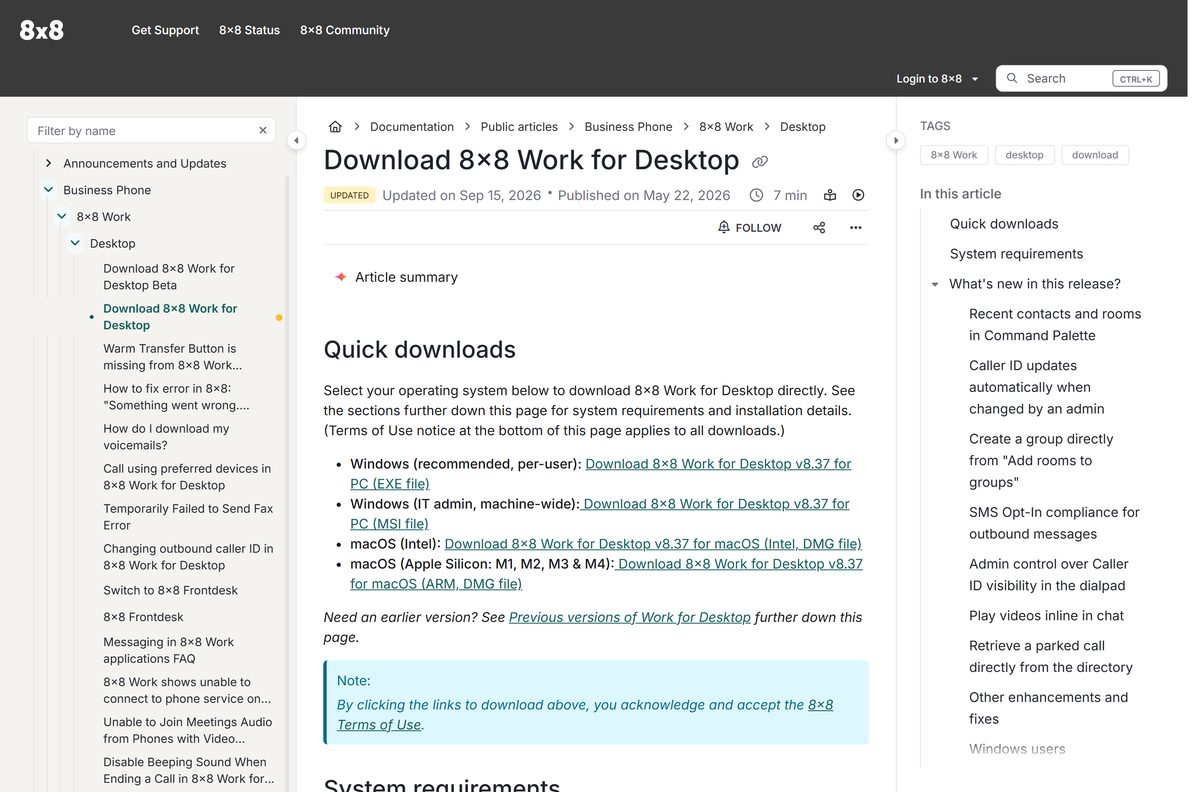Open Warm Transfer Button is missing article
This screenshot has height=792, width=1200.
click(172, 357)
